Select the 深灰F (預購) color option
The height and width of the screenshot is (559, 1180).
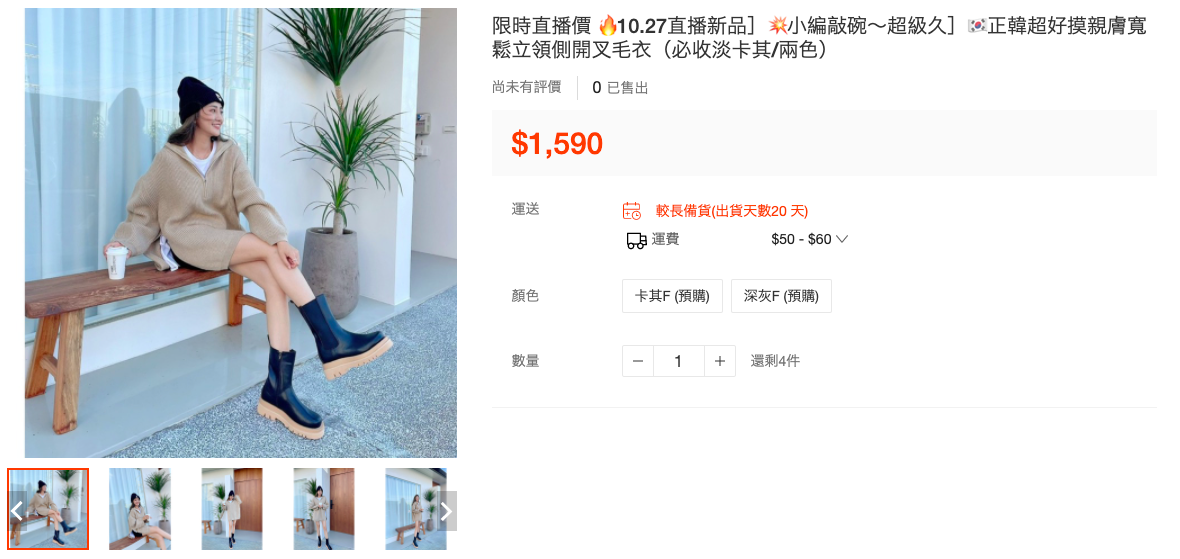pyautogui.click(x=781, y=296)
